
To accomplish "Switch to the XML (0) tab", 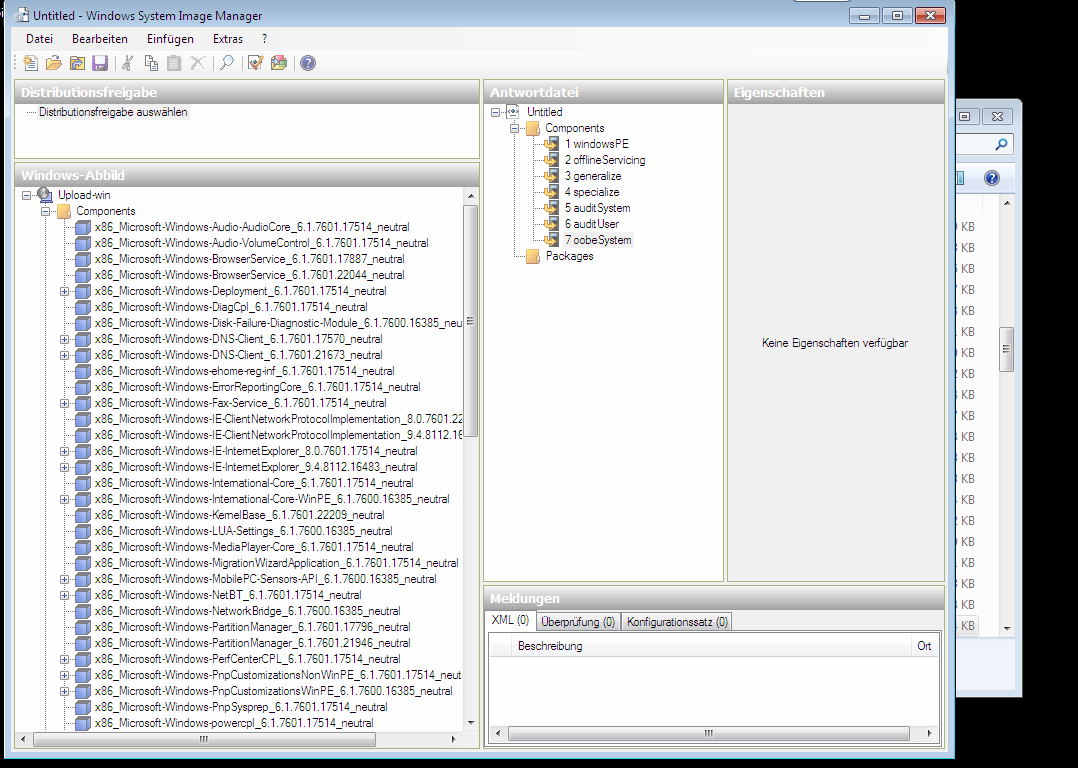I will [x=510, y=620].
